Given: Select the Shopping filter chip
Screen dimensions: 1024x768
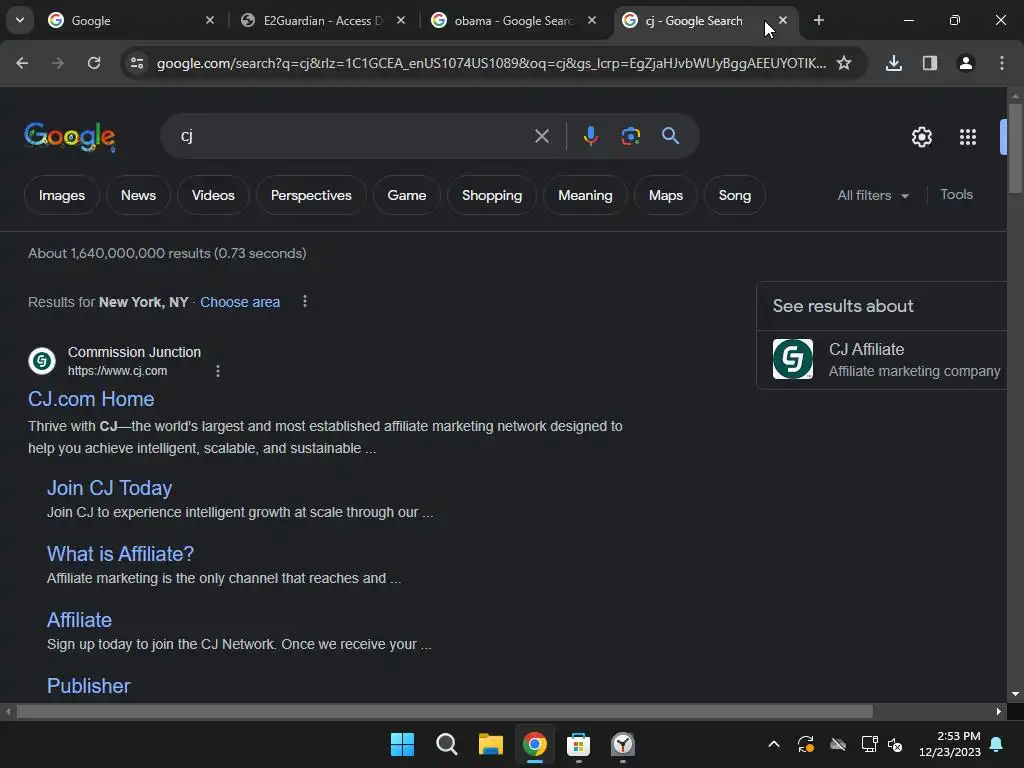Looking at the screenshot, I should pyautogui.click(x=492, y=195).
